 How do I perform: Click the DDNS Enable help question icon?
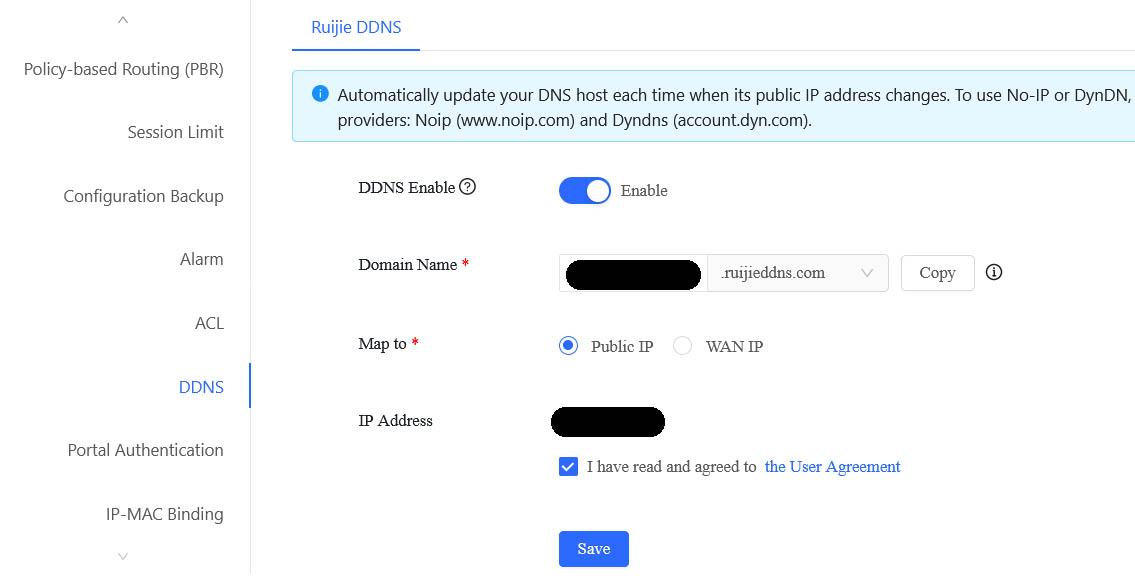click(x=468, y=187)
